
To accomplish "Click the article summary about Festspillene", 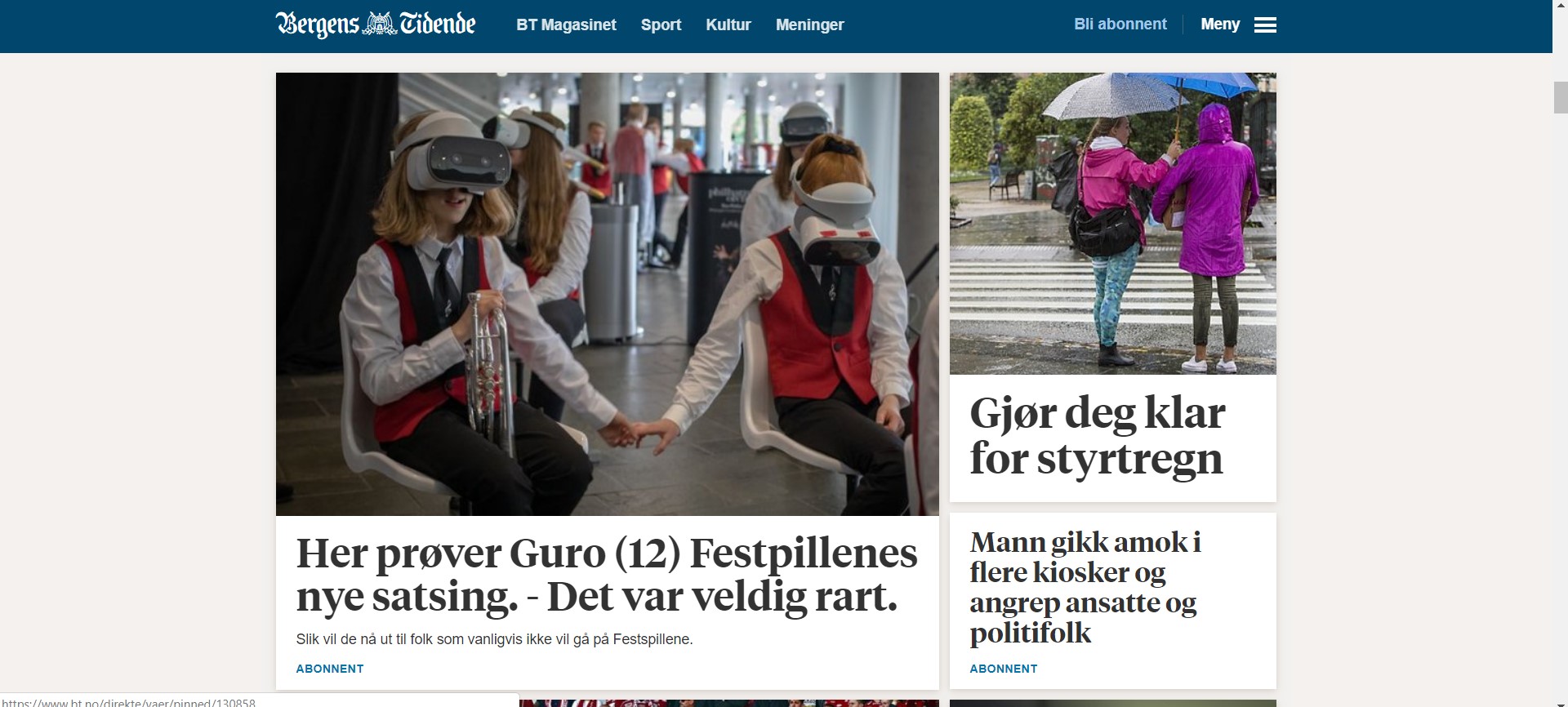I will (x=494, y=639).
